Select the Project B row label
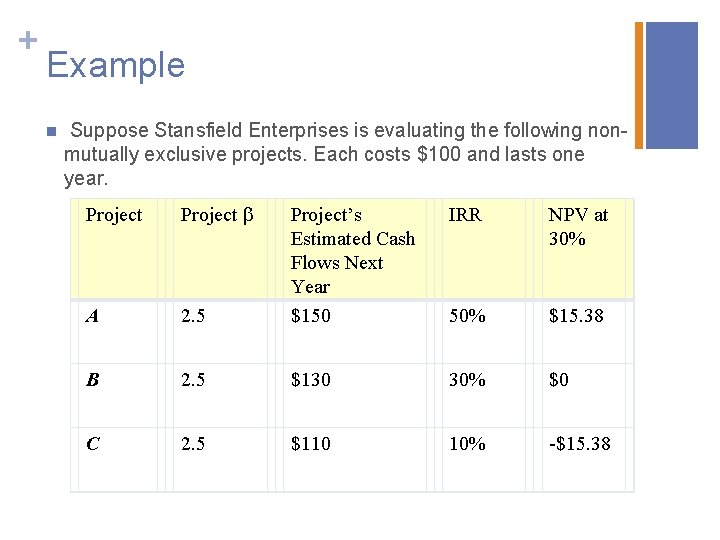This screenshot has width=720, height=540. (92, 380)
